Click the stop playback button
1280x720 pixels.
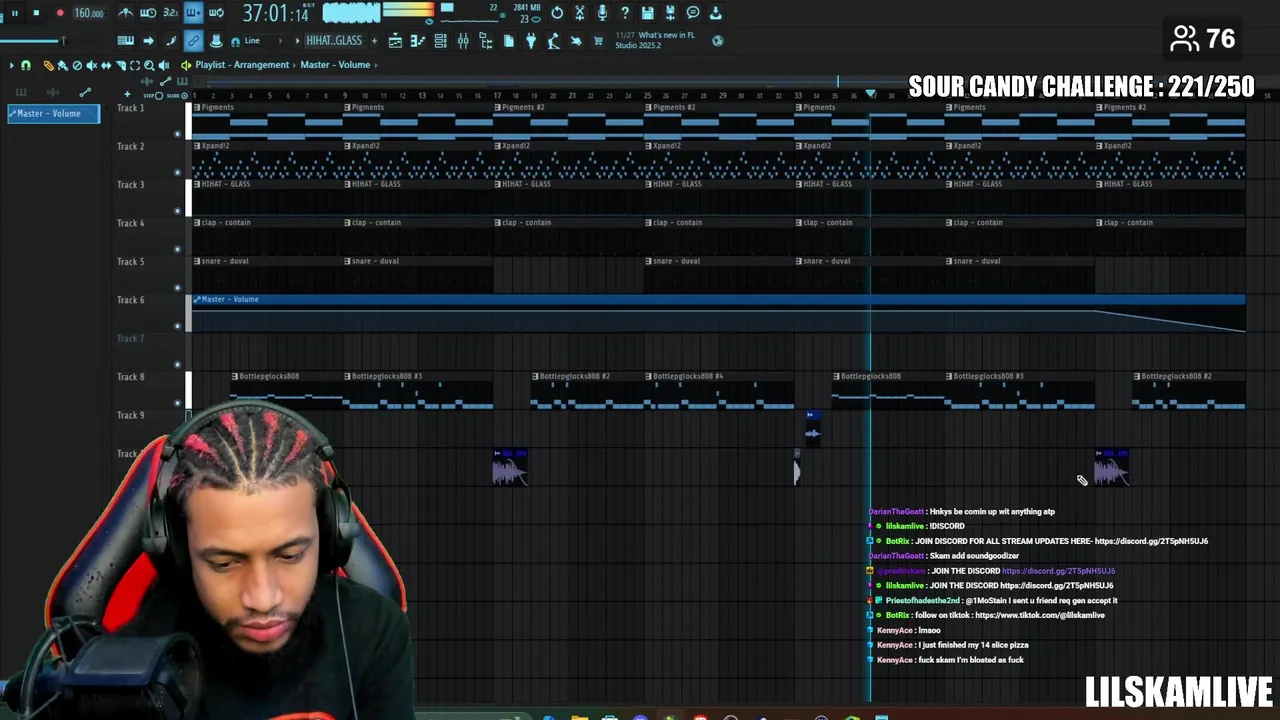[x=36, y=13]
